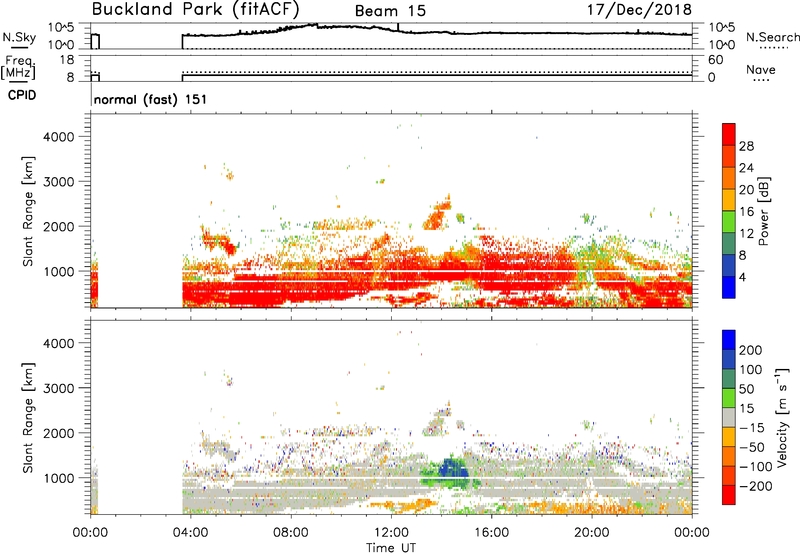This screenshot has width=800, height=554.
Task: Click the blue velocity patch near 14:00
Action: [452, 468]
